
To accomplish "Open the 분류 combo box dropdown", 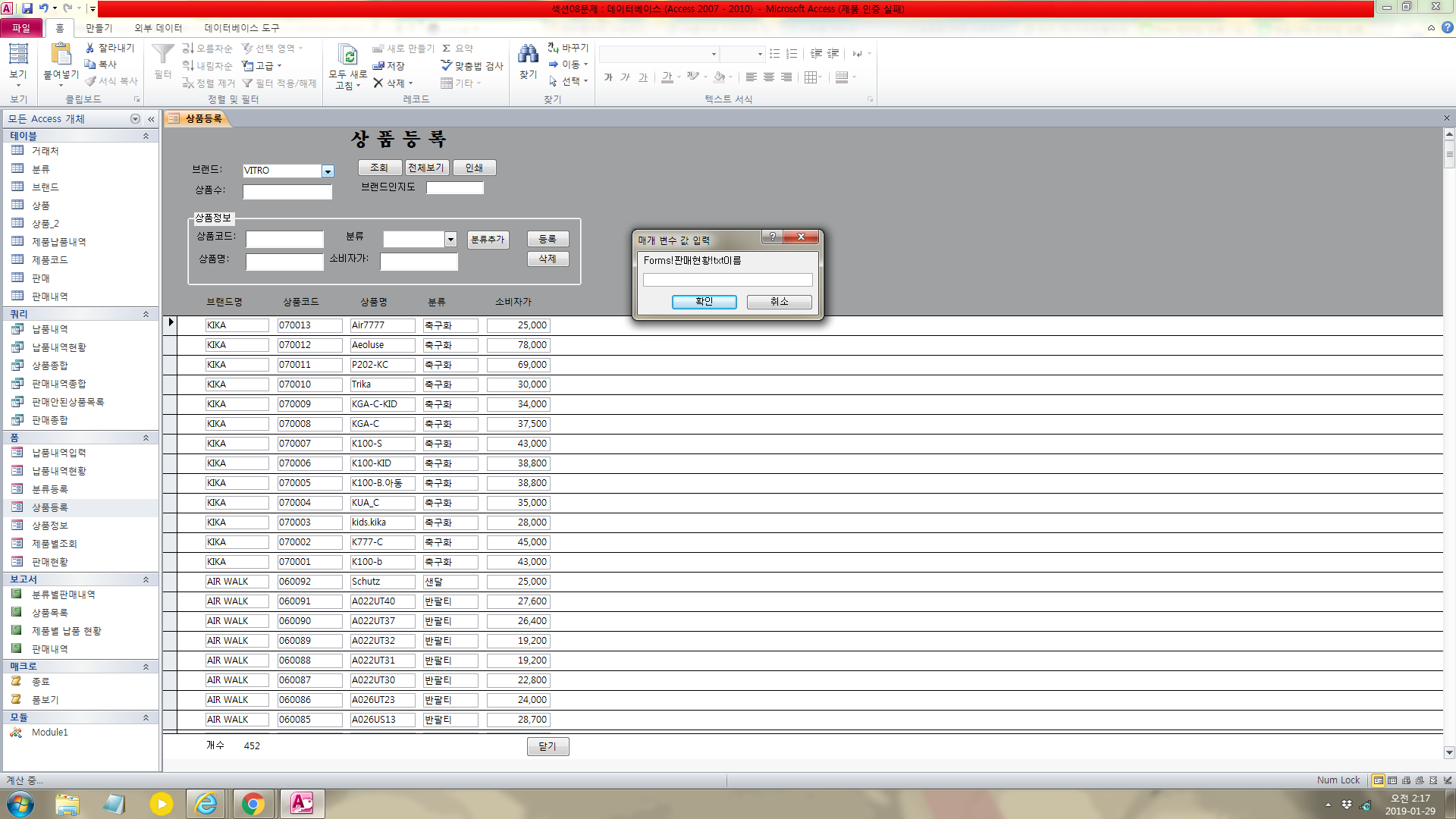I will 450,240.
